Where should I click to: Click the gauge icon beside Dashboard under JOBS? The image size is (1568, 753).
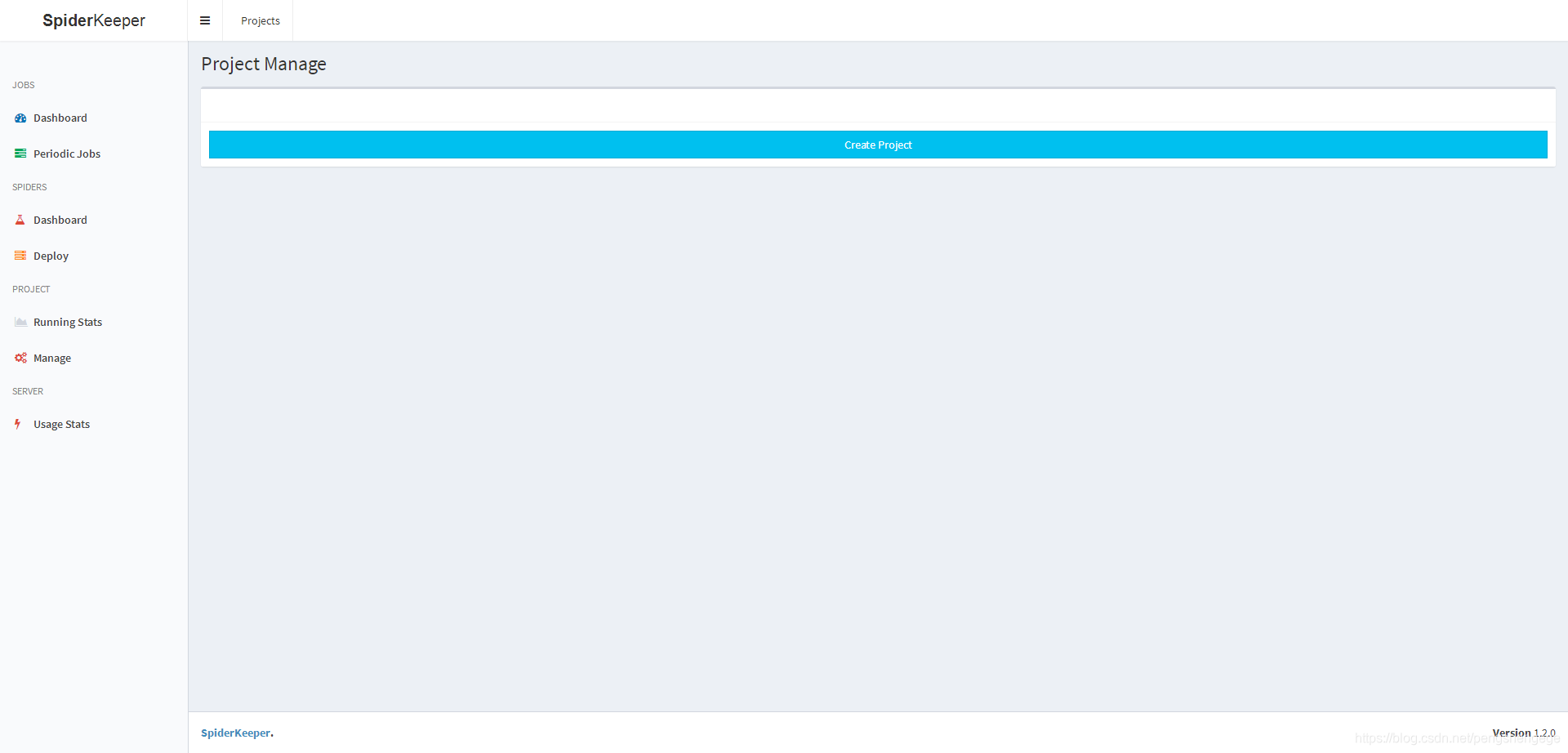20,118
